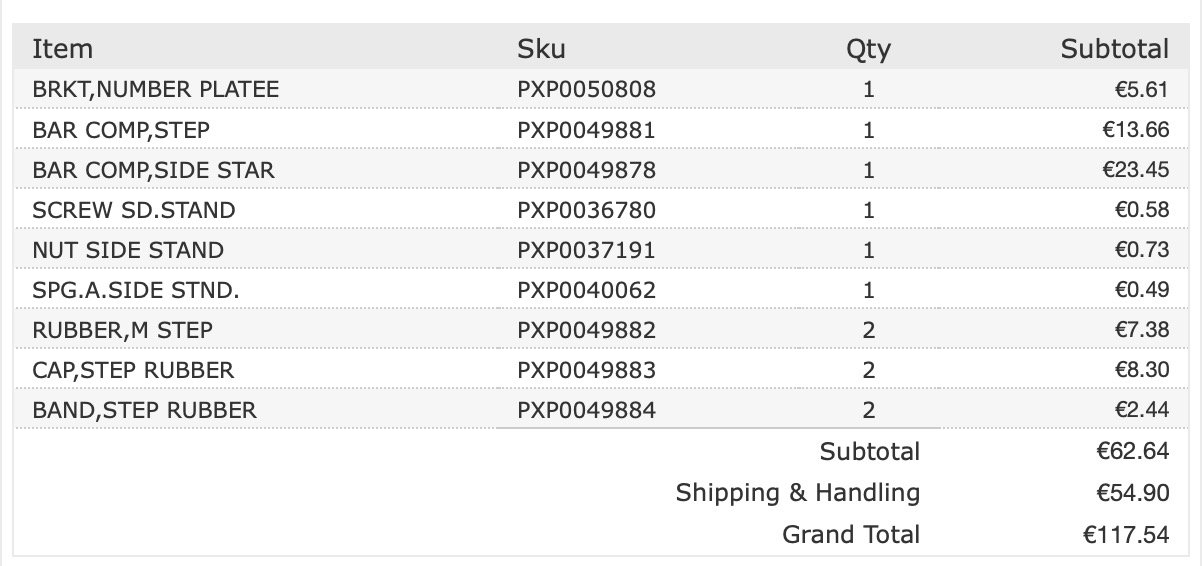Click the NUT SIDE STAND item

click(x=128, y=250)
